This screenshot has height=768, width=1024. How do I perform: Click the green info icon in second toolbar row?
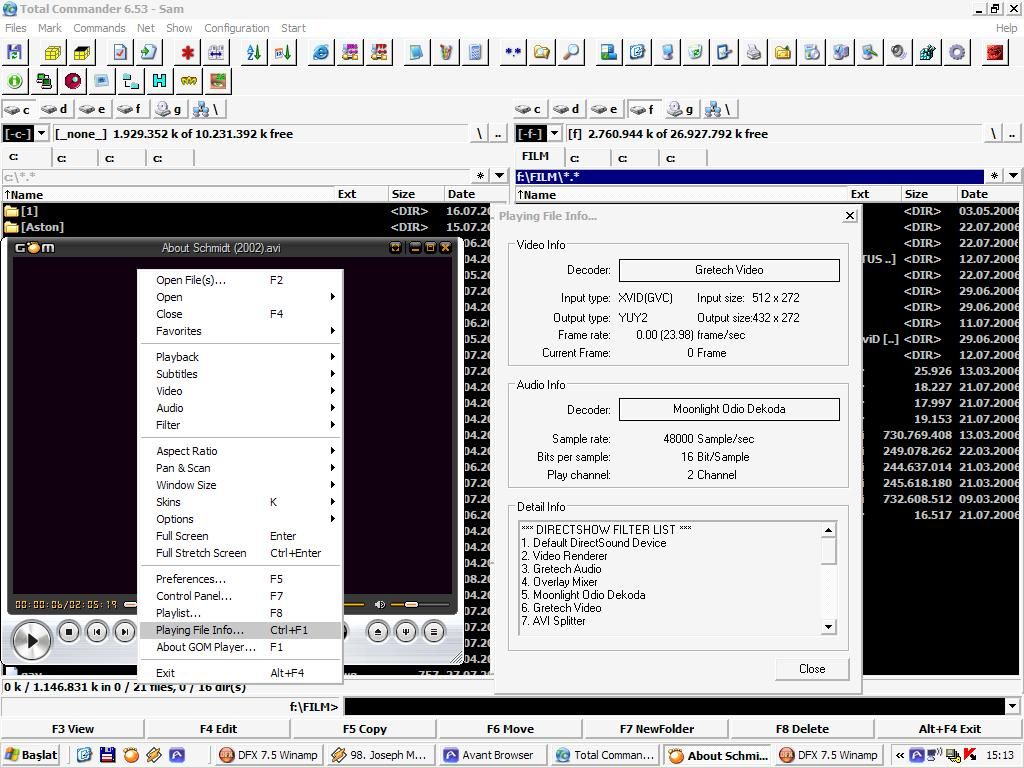[x=14, y=81]
